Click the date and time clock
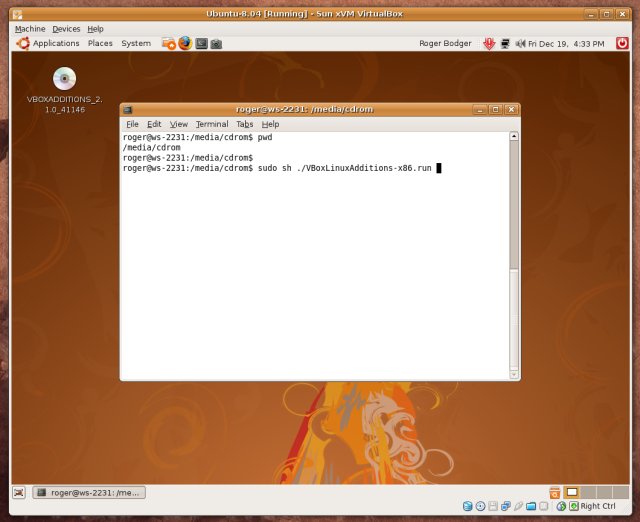 click(x=566, y=44)
